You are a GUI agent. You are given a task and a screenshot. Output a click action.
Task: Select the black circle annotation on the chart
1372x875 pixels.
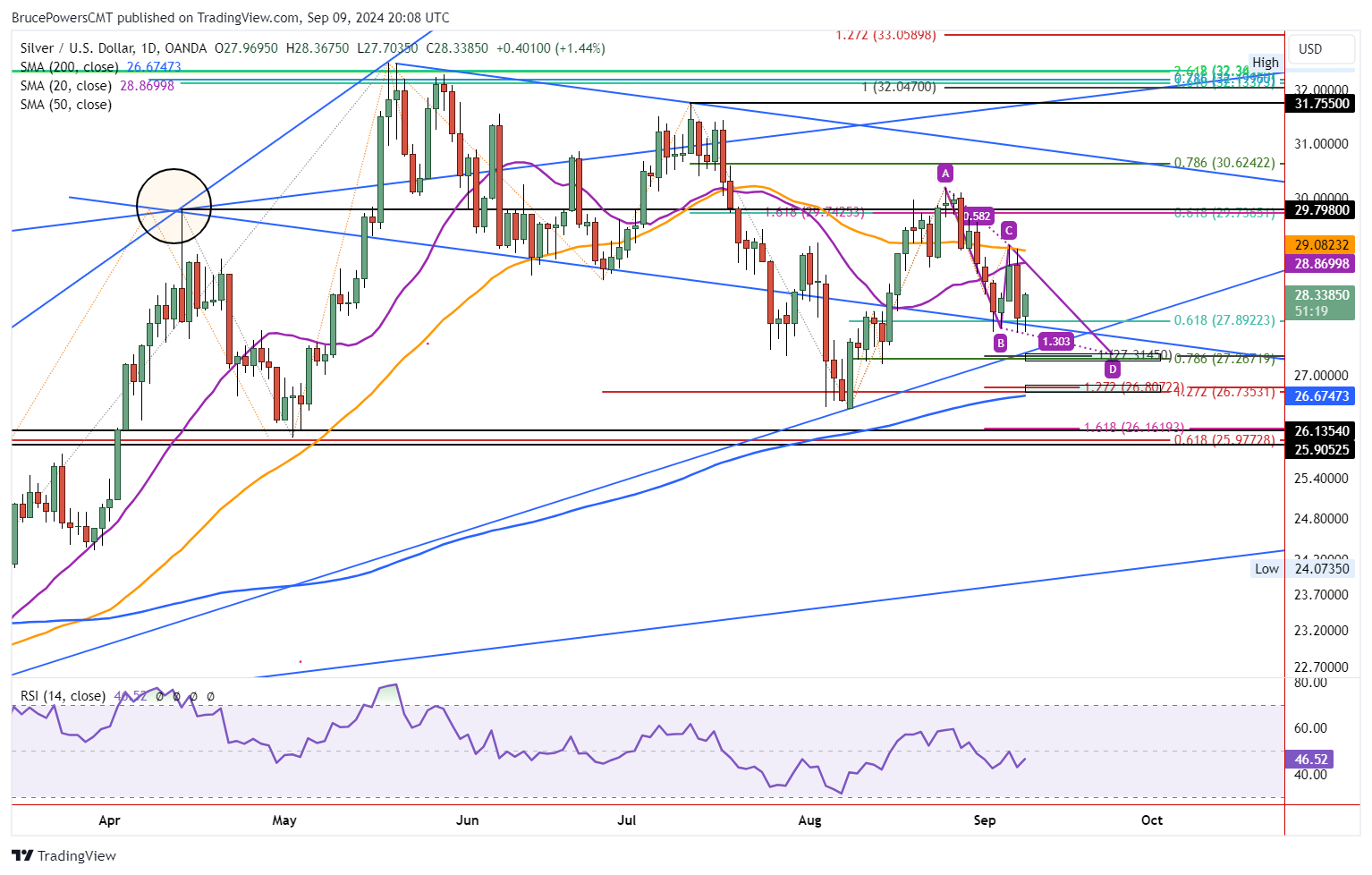174,206
